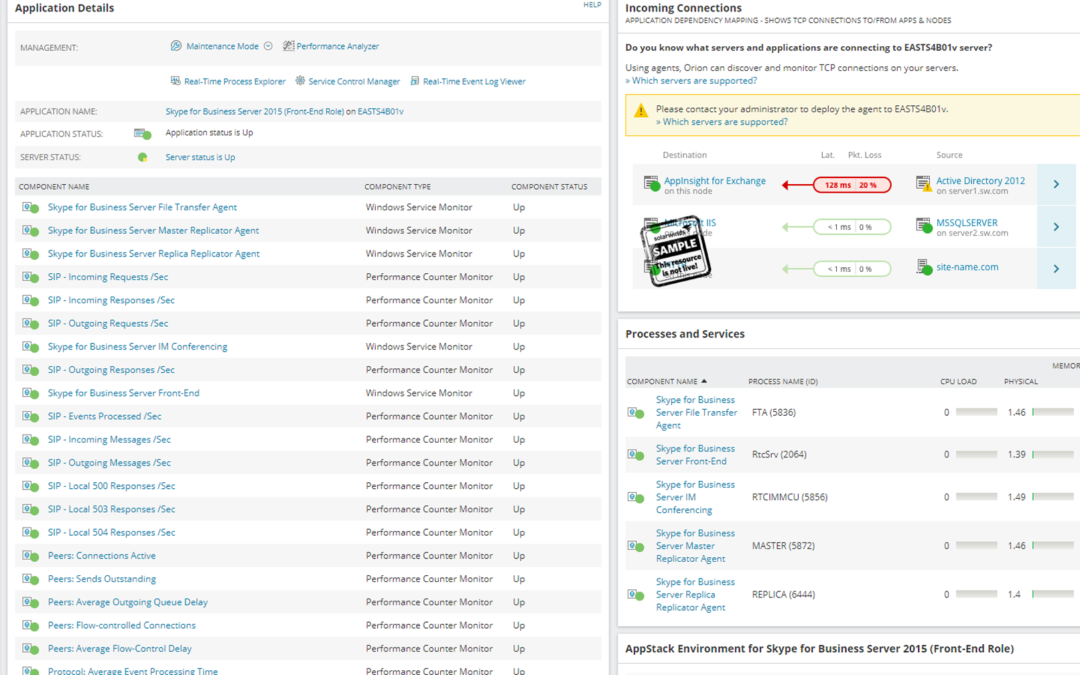
Task: Click the red 128 ms 20 % latency badge
Action: 852,185
